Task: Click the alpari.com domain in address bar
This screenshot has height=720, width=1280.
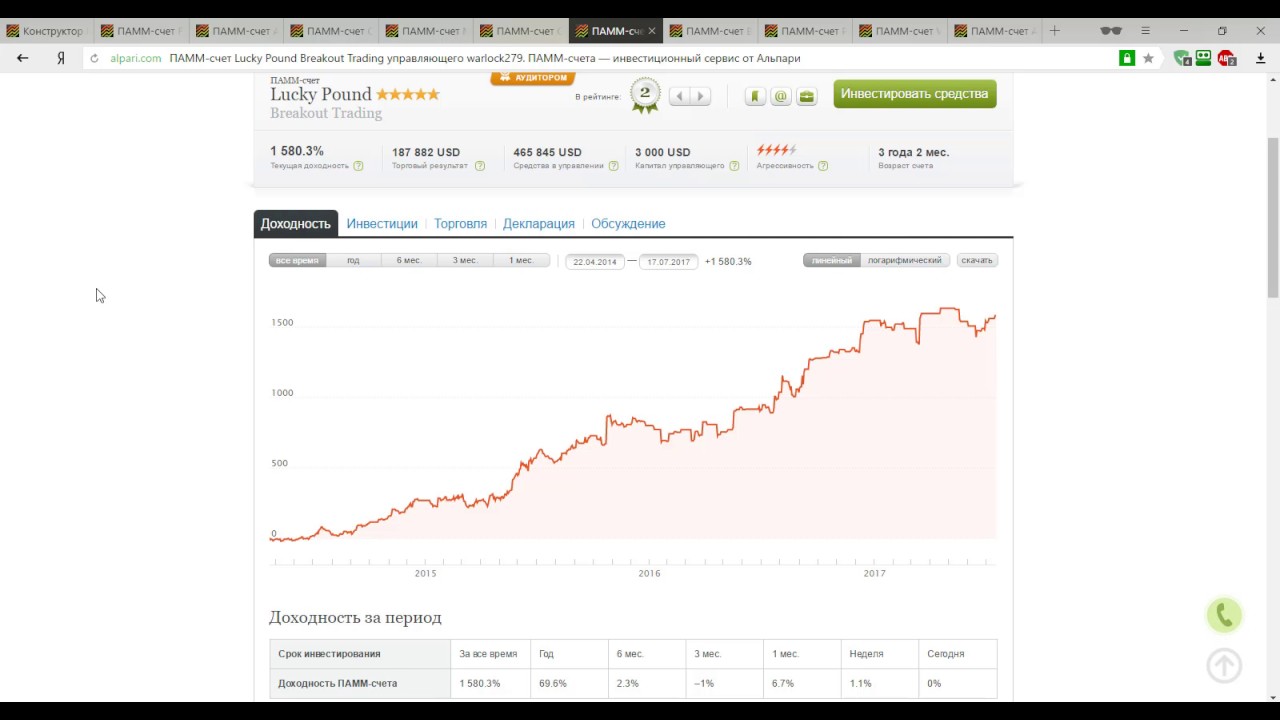Action: 136,58
